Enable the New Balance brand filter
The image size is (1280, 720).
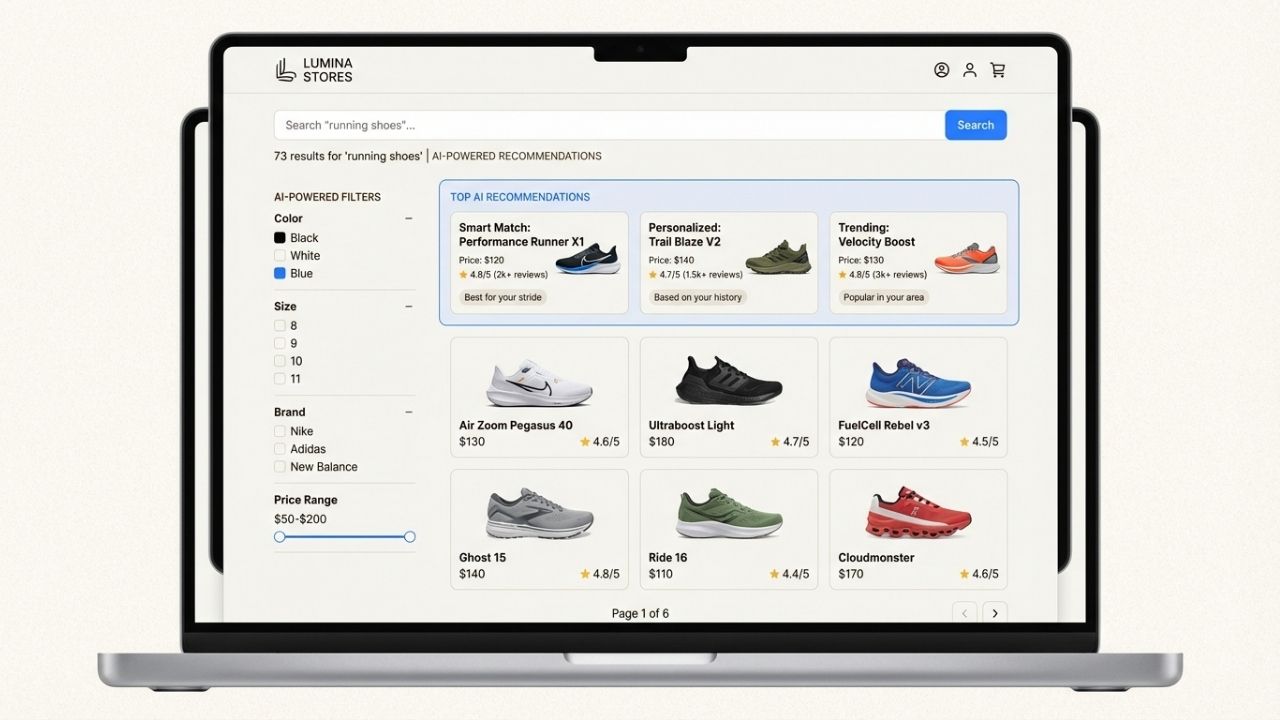pyautogui.click(x=280, y=467)
